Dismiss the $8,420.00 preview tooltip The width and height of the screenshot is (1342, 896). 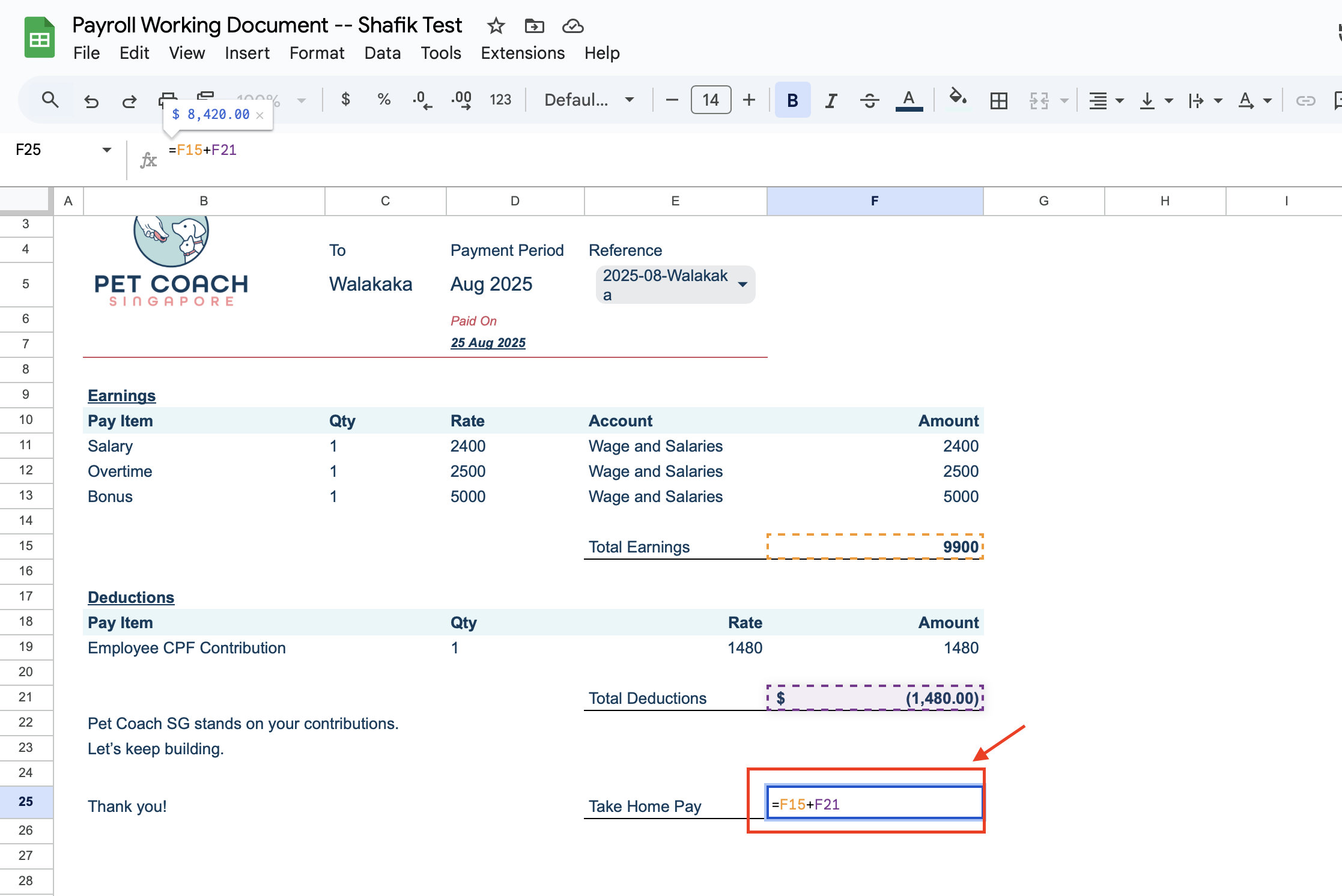[x=260, y=115]
